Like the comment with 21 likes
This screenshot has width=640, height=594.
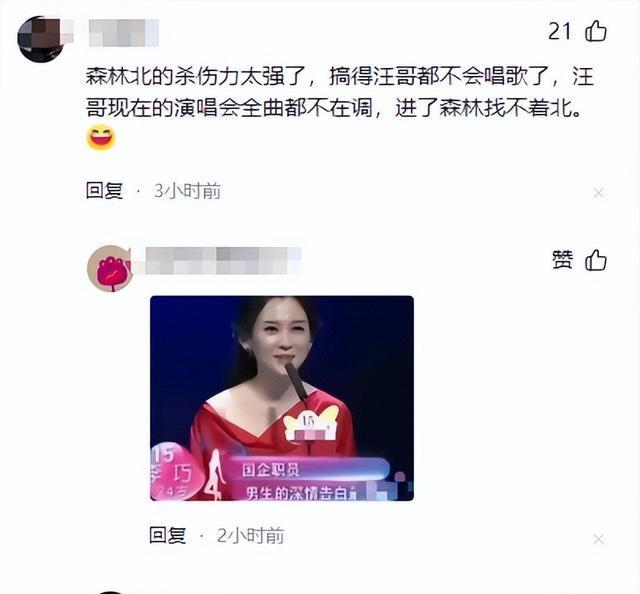596,31
